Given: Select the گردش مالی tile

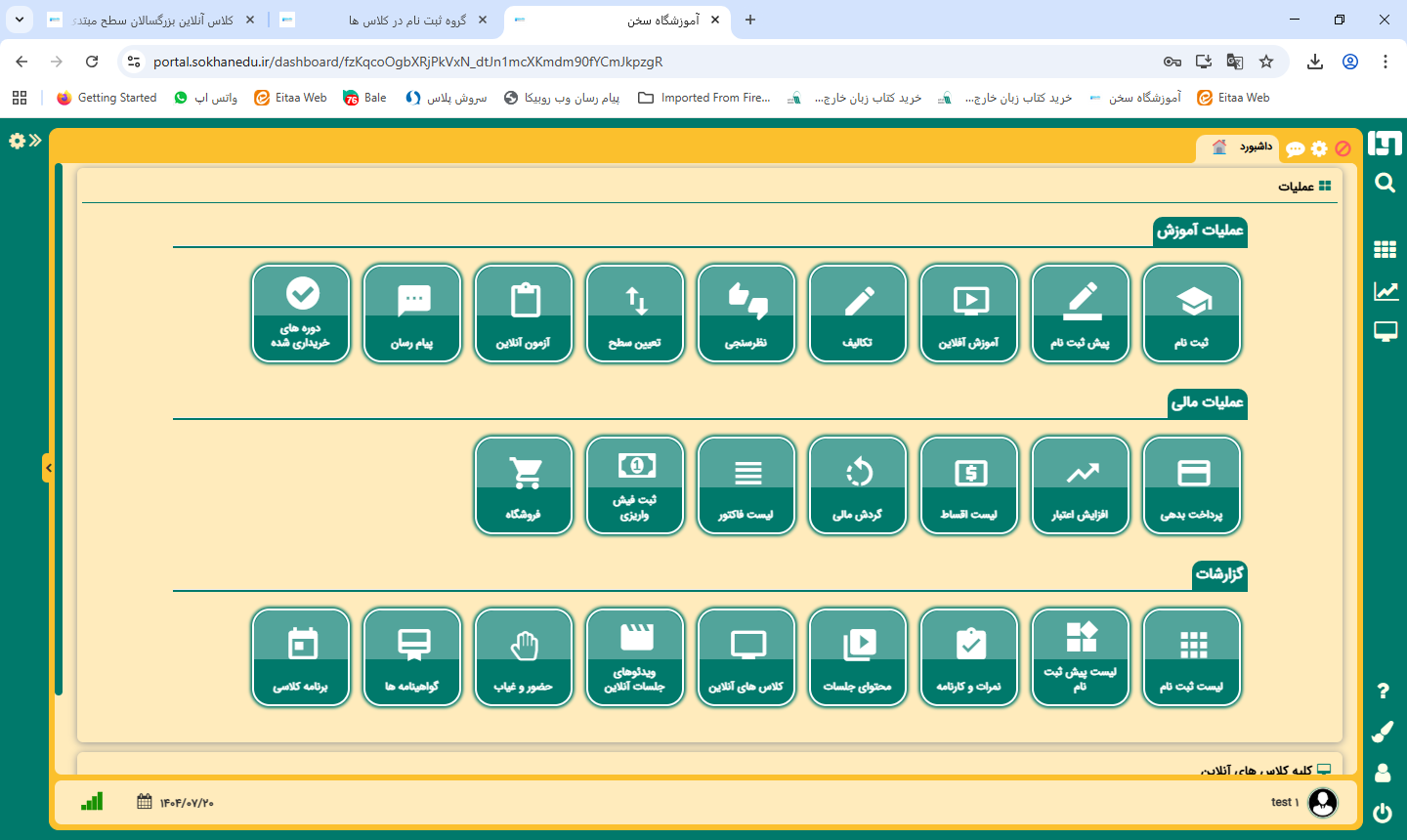Looking at the screenshot, I should pos(858,485).
